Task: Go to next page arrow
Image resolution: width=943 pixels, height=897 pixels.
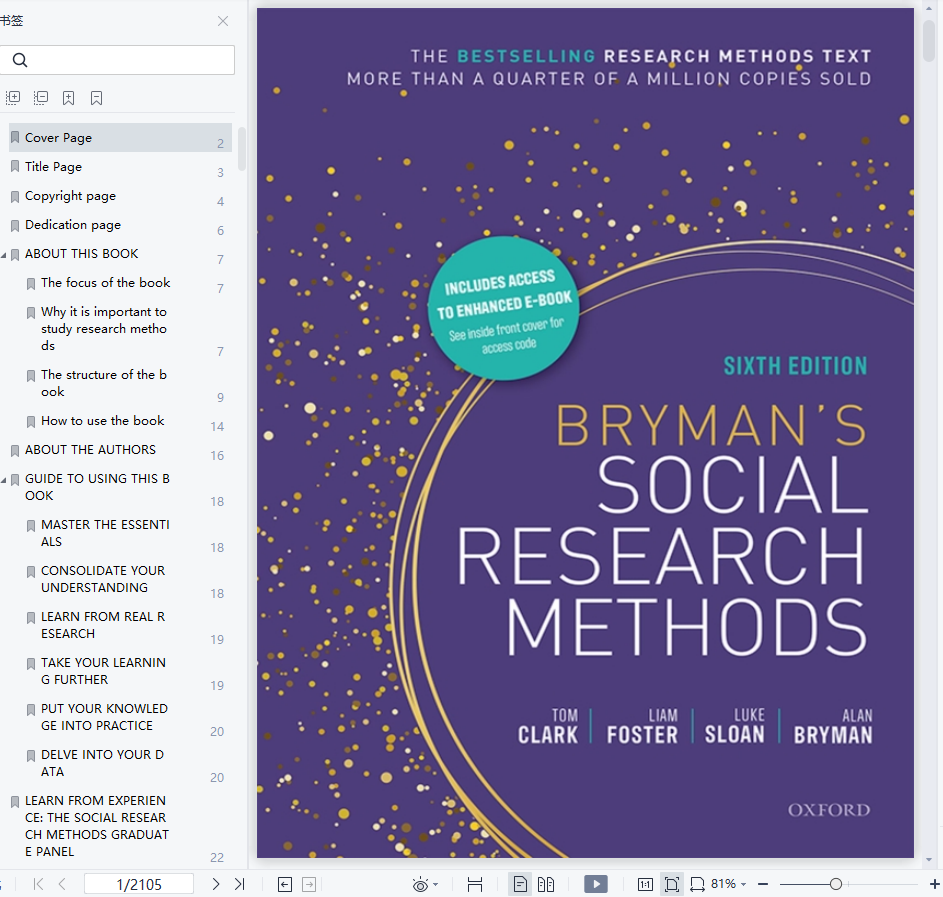Action: coord(215,884)
